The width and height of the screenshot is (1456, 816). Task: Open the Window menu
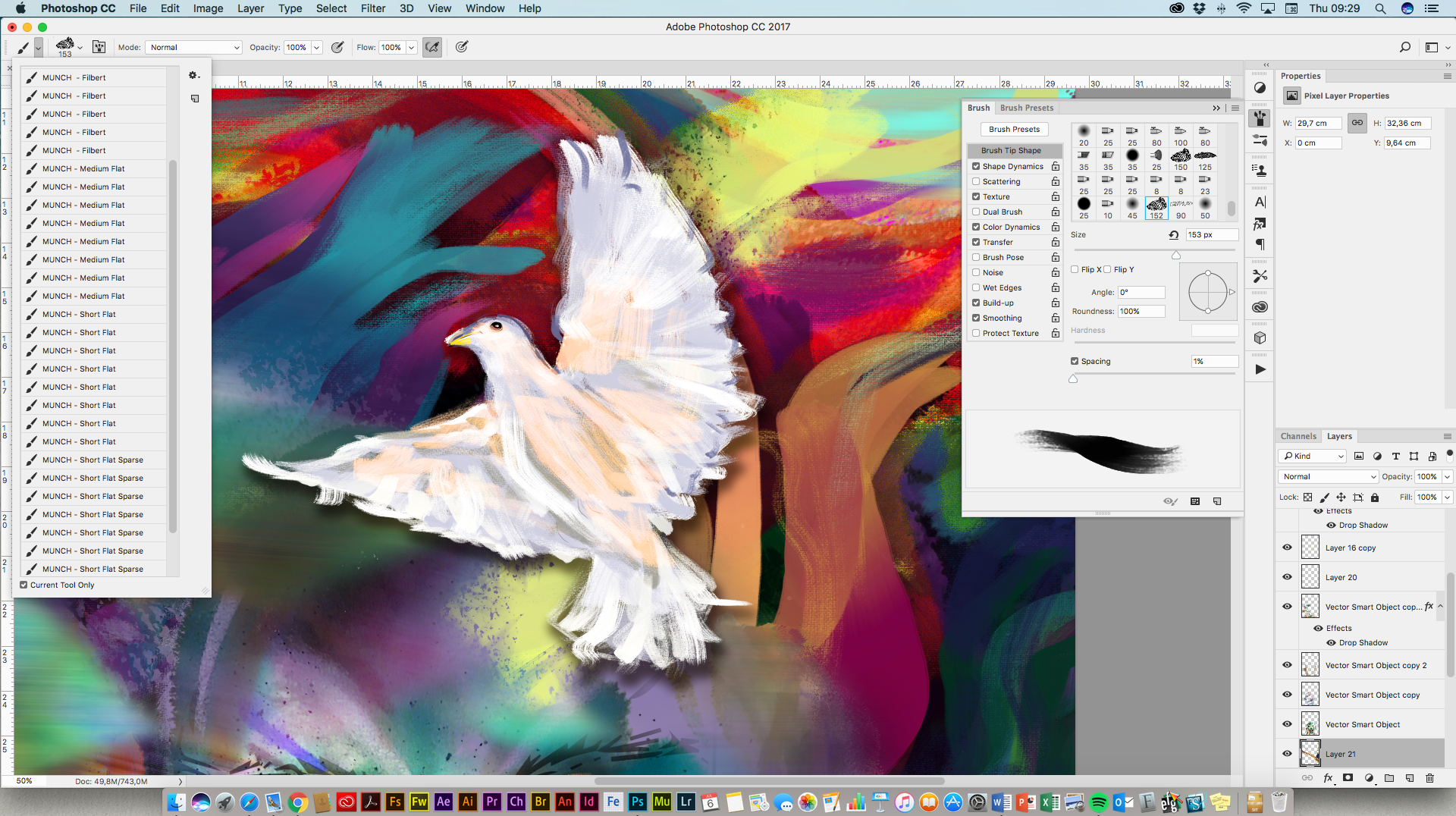click(485, 8)
